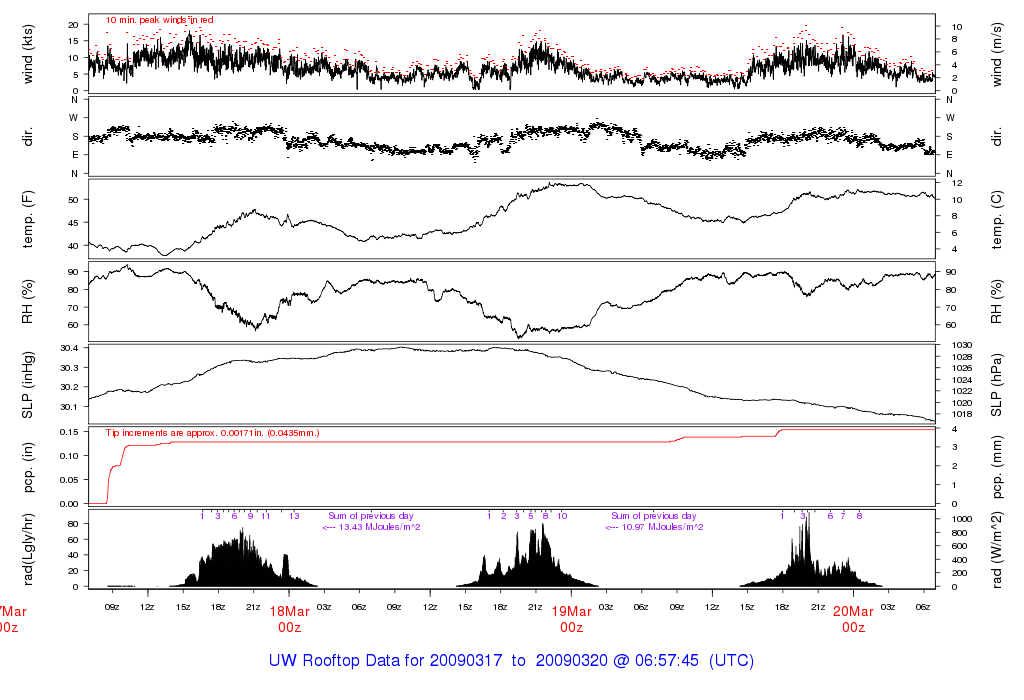
Task: Click the '18Mar' date label
Action: pyautogui.click(x=289, y=612)
